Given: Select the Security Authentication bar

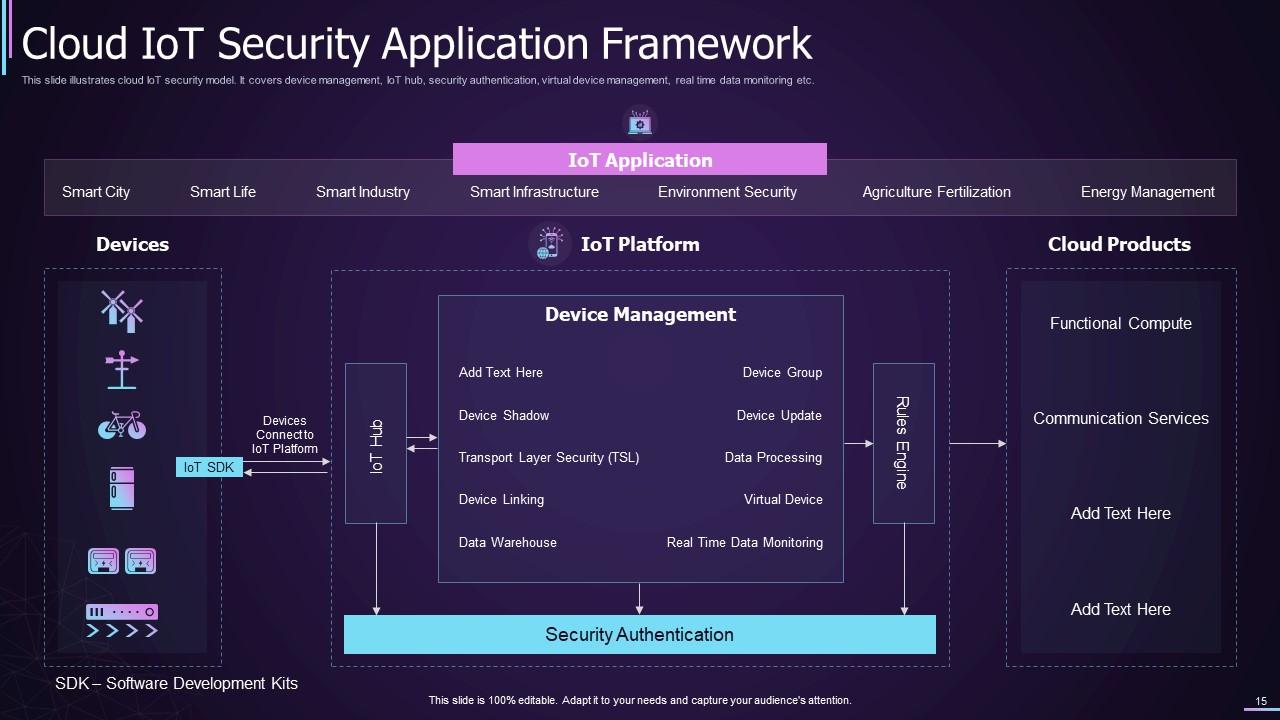Looking at the screenshot, I should (x=640, y=635).
